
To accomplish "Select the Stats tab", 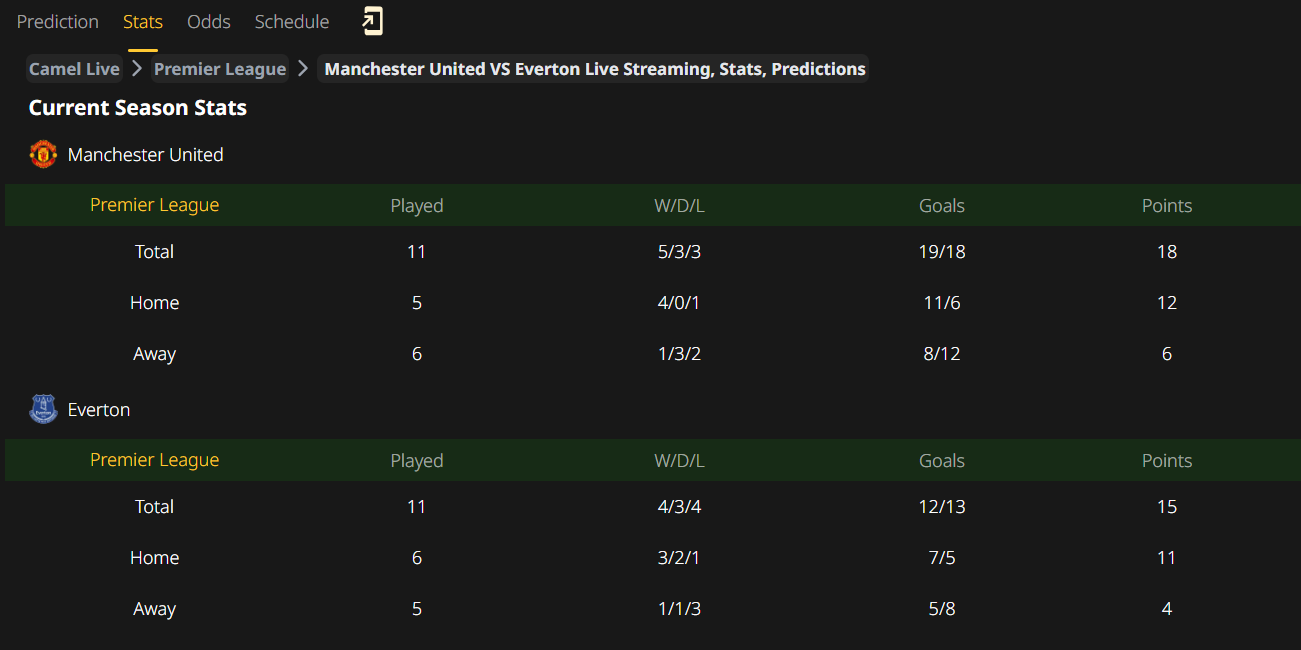I will [x=143, y=22].
